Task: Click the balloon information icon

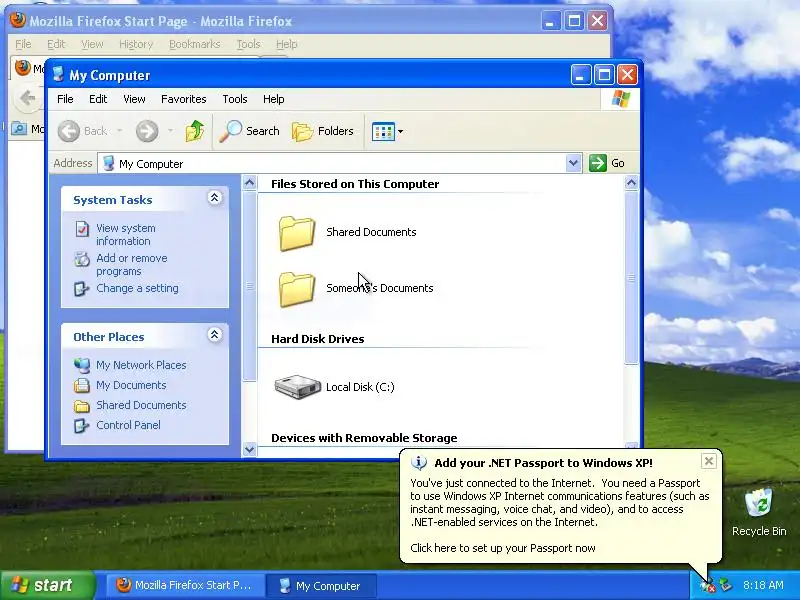Action: click(x=418, y=463)
